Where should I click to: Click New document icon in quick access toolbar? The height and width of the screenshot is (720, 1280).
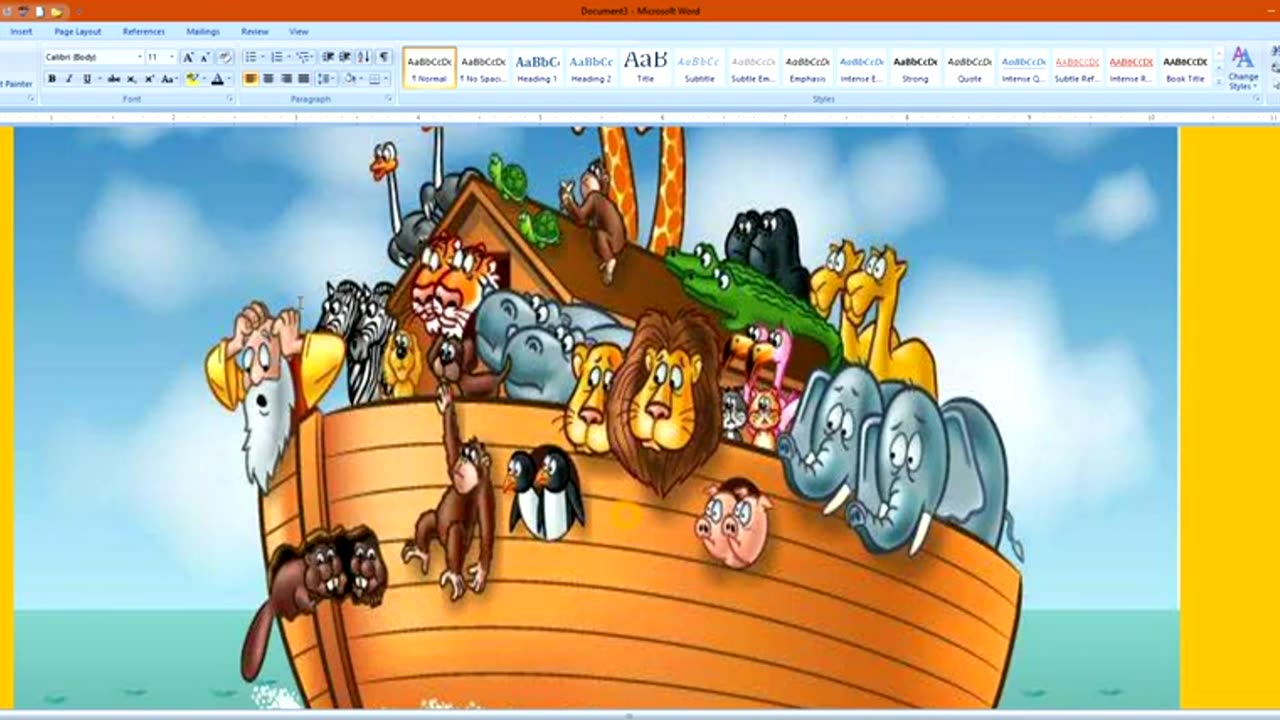40,12
